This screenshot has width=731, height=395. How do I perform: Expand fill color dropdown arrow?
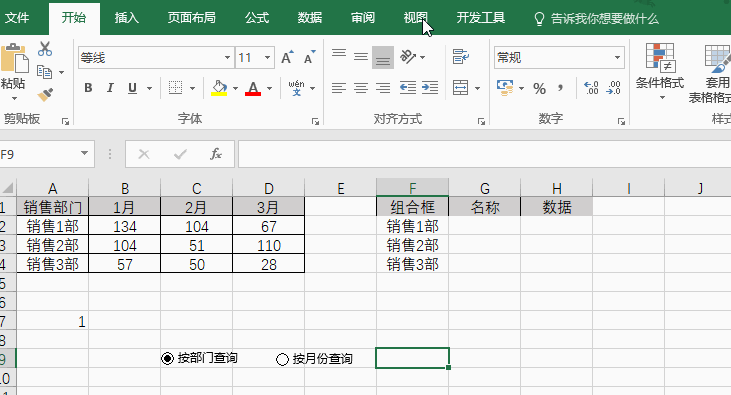235,88
